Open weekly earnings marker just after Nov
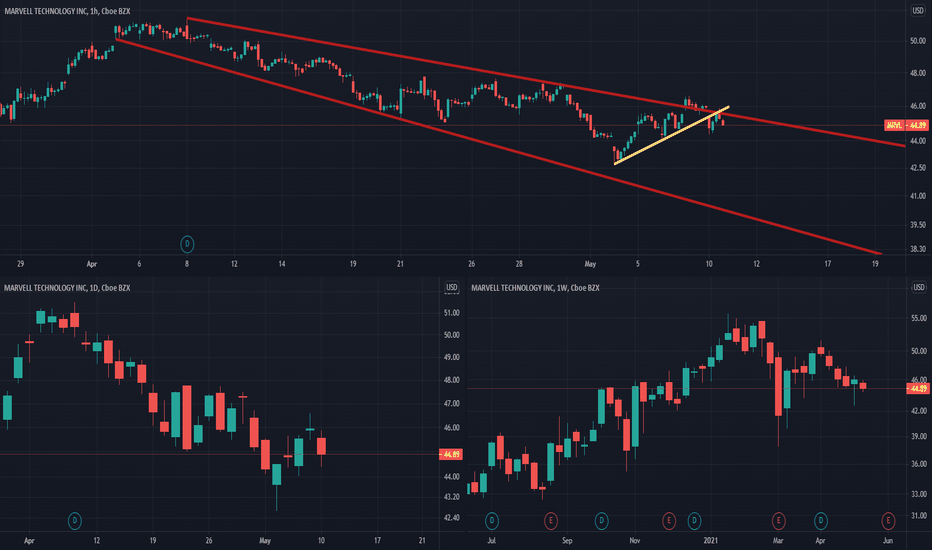Viewport: 932px width, 550px height. pyautogui.click(x=669, y=521)
